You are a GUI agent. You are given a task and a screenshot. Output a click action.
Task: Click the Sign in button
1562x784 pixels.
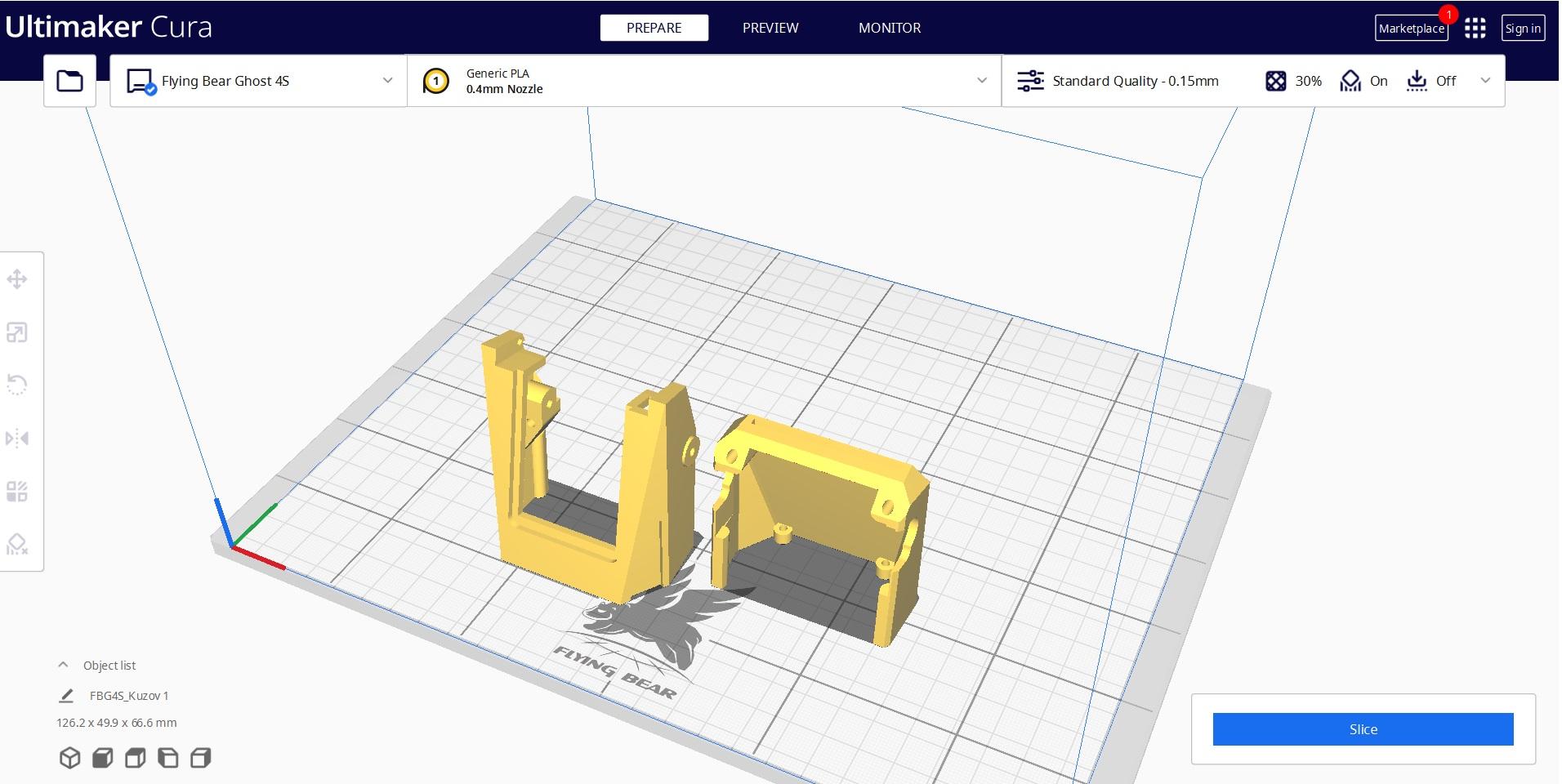tap(1523, 29)
